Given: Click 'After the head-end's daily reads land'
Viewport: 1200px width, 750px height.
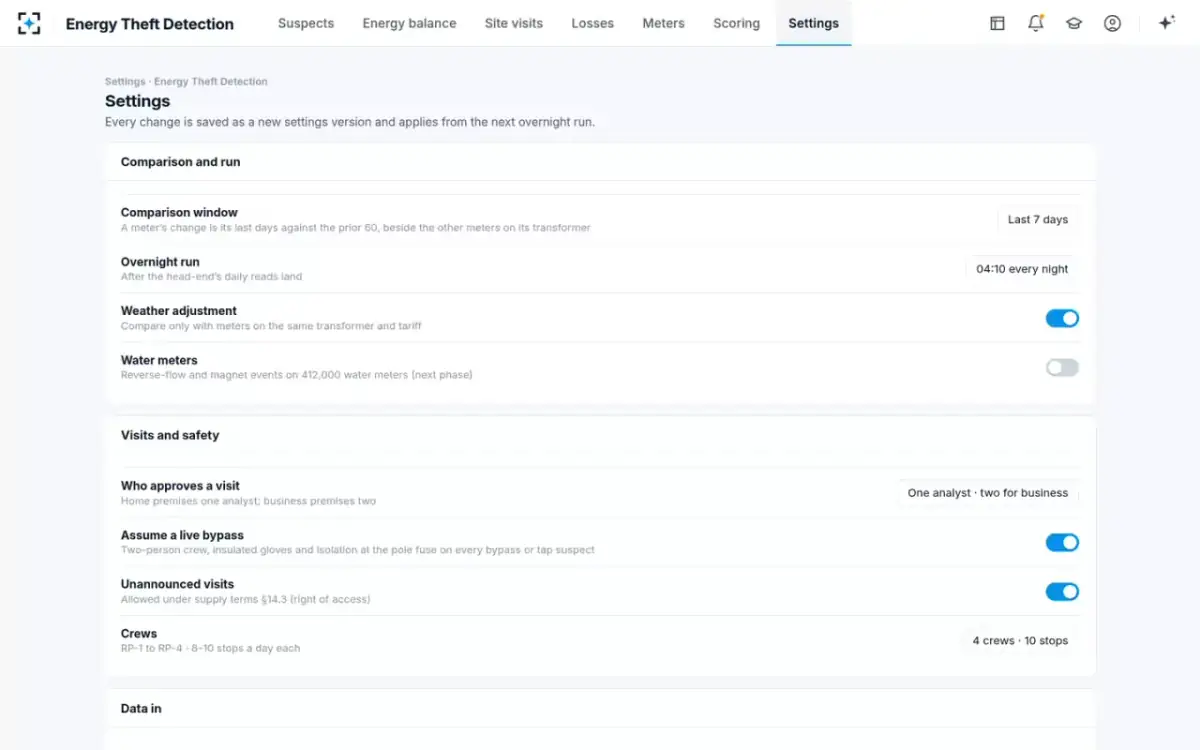Looking at the screenshot, I should (211, 277).
